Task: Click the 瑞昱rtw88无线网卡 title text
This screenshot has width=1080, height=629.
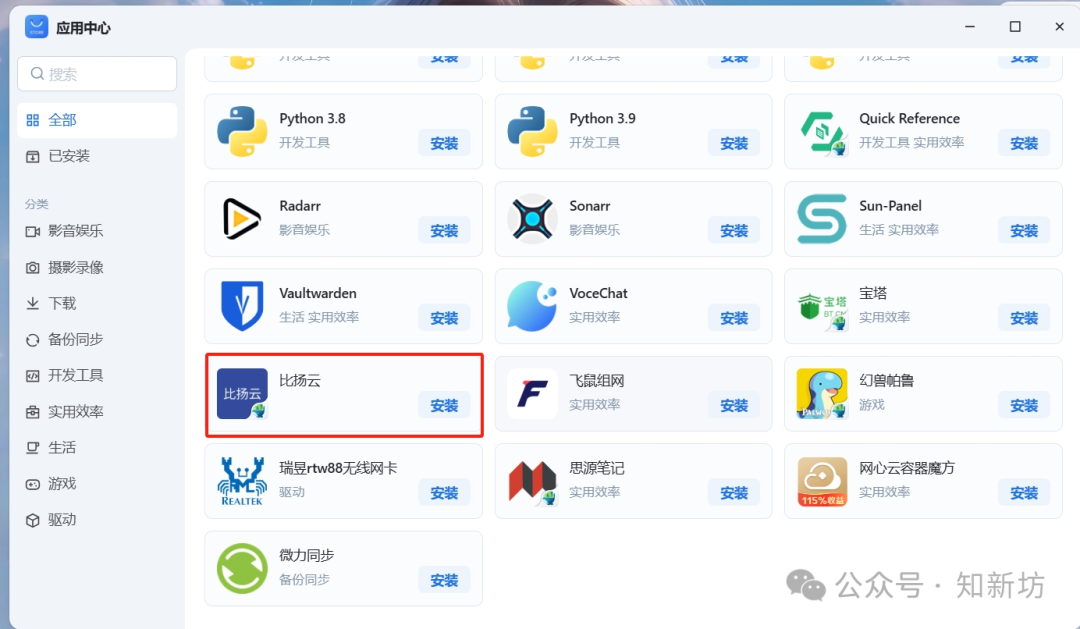Action: click(338, 468)
